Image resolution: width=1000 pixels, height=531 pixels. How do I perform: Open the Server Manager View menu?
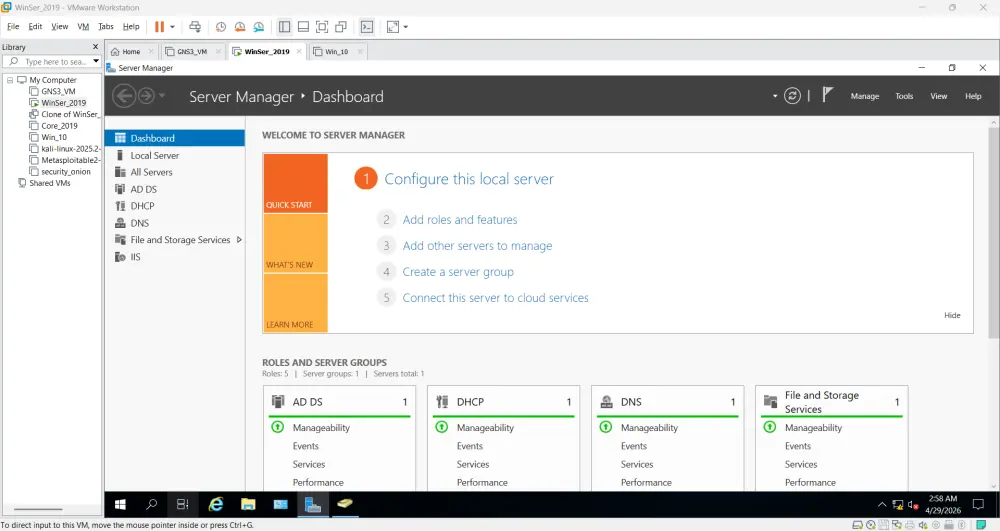pyautogui.click(x=938, y=96)
